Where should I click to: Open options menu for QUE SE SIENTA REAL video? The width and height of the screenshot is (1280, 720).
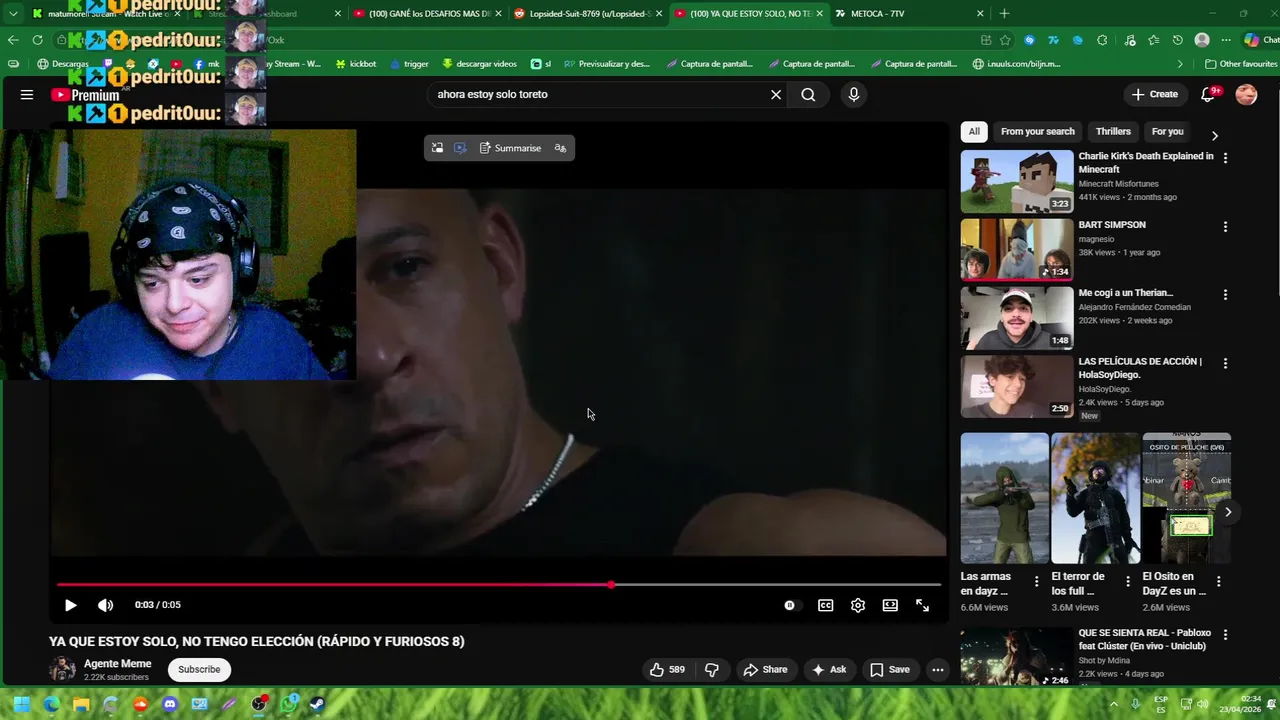1225,634
